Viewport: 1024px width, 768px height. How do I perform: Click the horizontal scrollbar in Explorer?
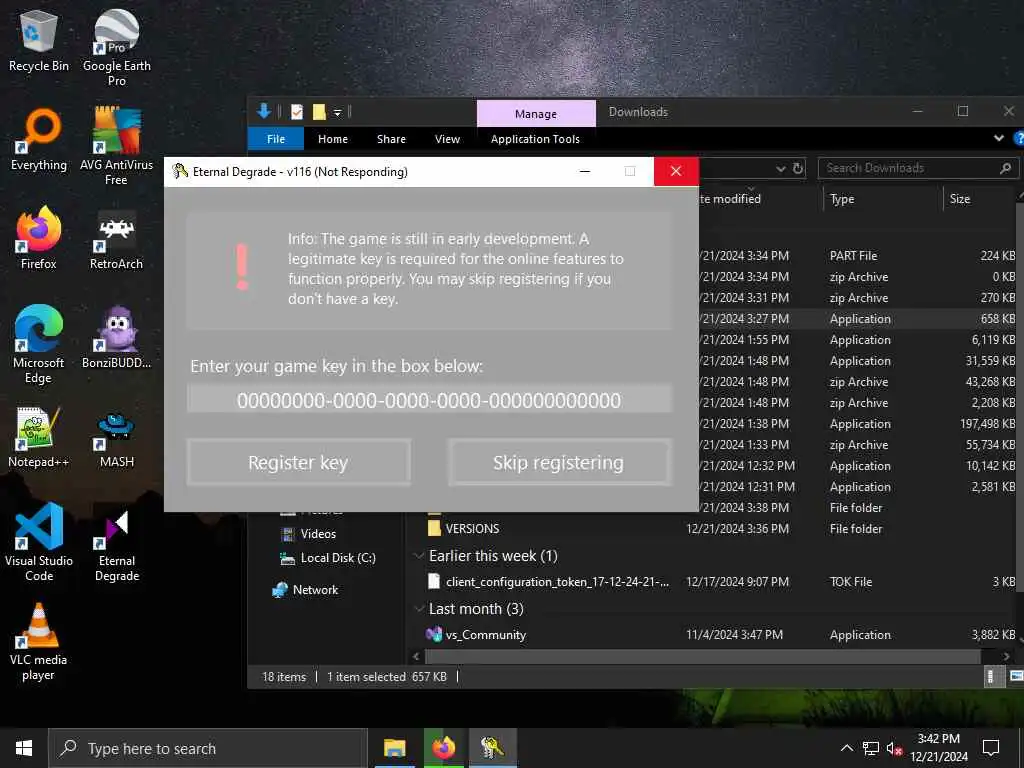click(703, 656)
